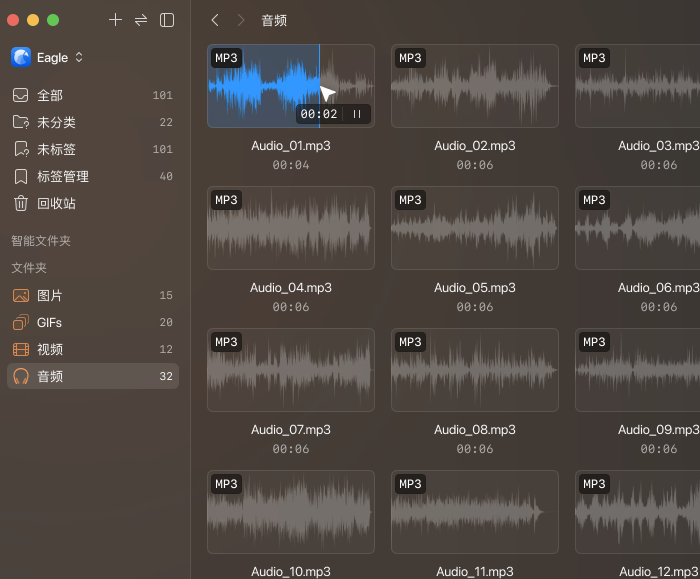700x579 pixels.
Task: Pause playback of Audio_01.mp3
Action: [357, 114]
